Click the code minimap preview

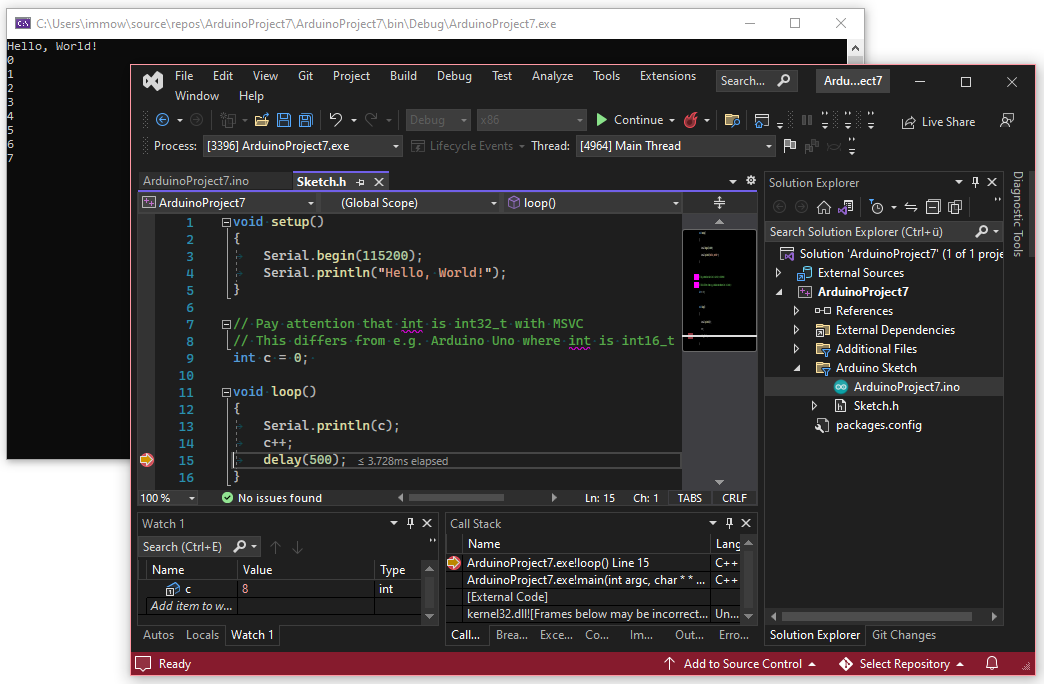(719, 290)
